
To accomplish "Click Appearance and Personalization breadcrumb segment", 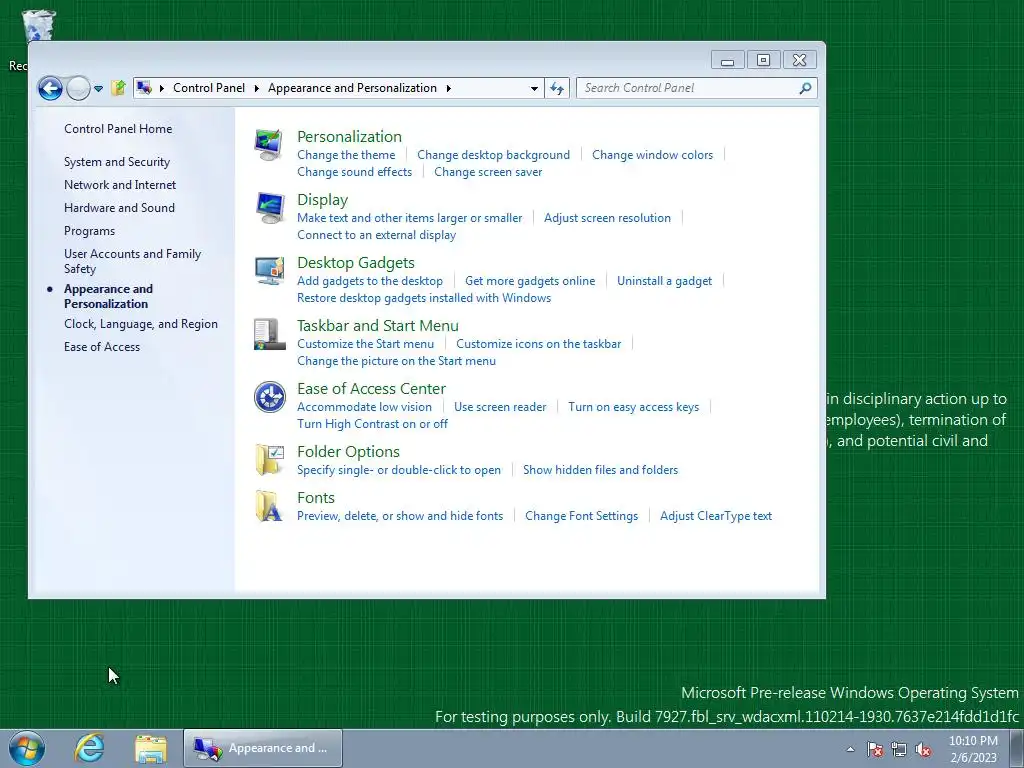I will tap(352, 88).
